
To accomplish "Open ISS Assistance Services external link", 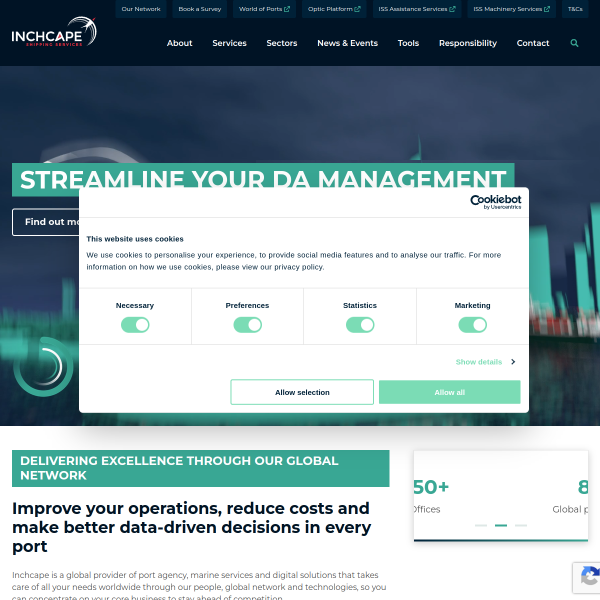I will (x=416, y=9).
